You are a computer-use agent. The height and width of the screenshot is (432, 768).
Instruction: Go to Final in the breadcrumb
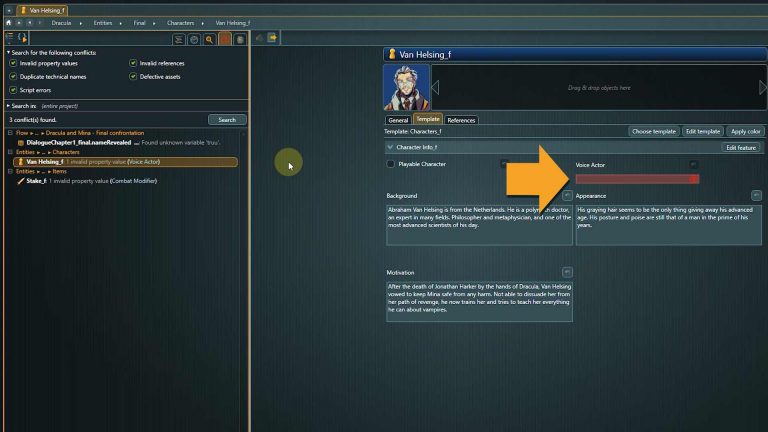tap(139, 23)
